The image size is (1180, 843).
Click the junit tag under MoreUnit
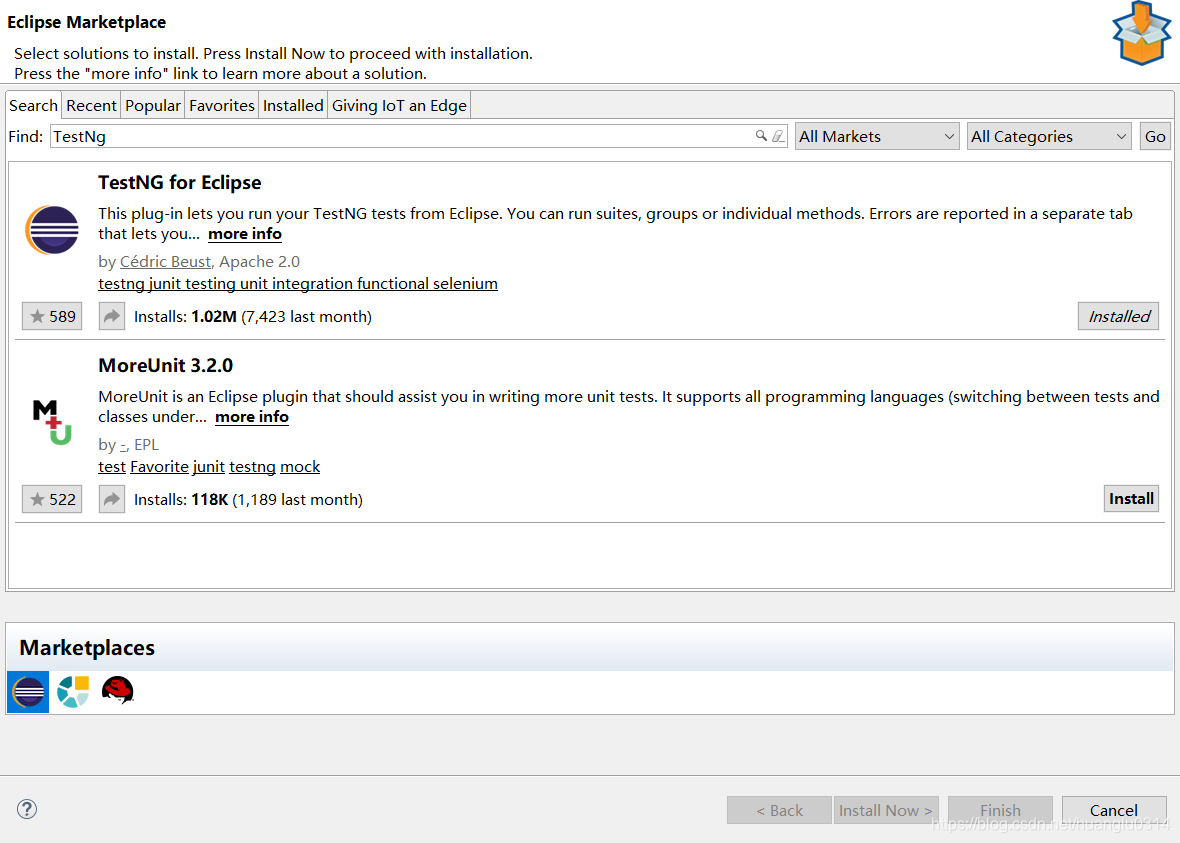pyautogui.click(x=208, y=467)
